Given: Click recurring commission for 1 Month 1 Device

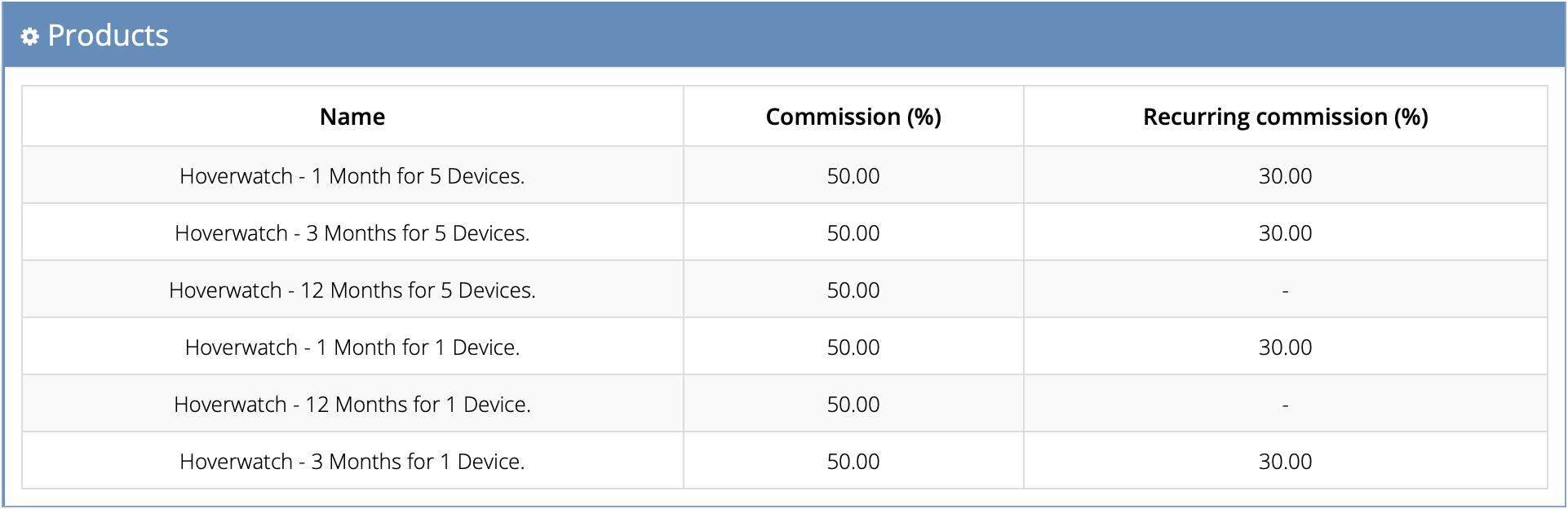Looking at the screenshot, I should (x=1285, y=347).
